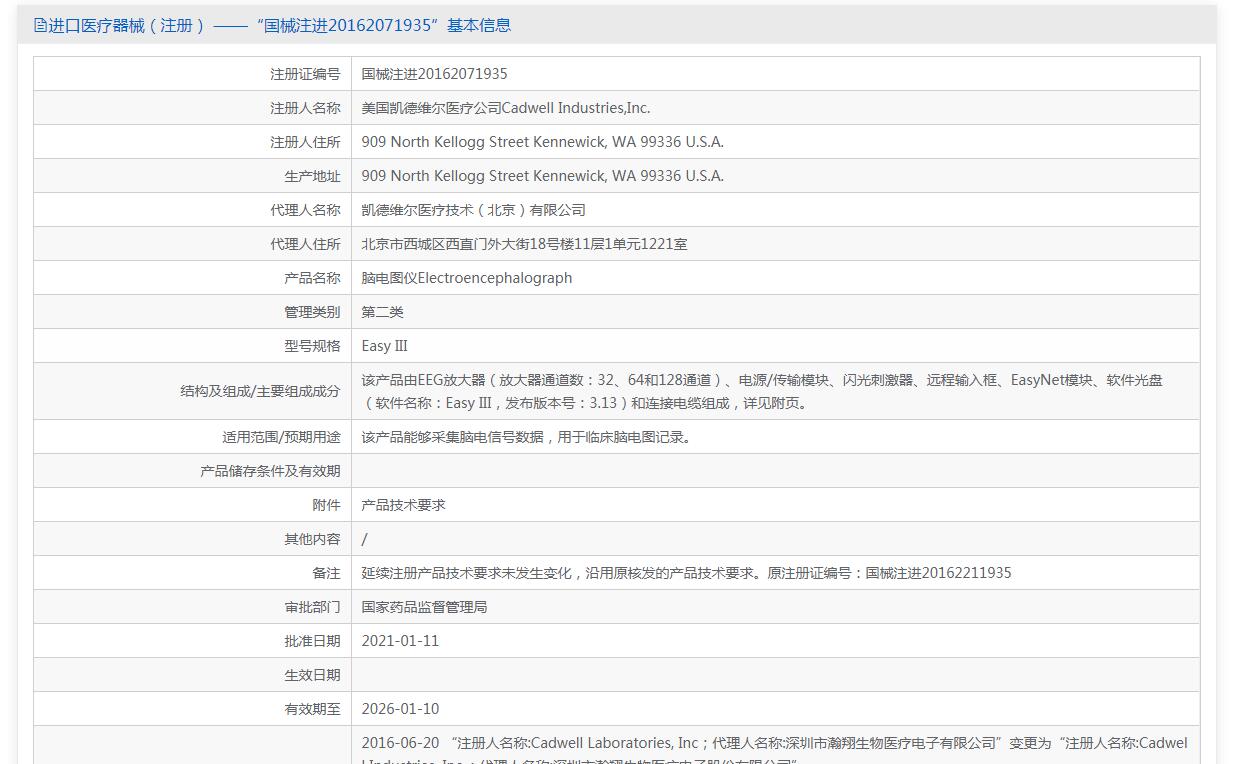Viewport: 1235px width, 764px height.
Task: Click the 结构及组成 description text
Action: pyautogui.click(x=762, y=392)
